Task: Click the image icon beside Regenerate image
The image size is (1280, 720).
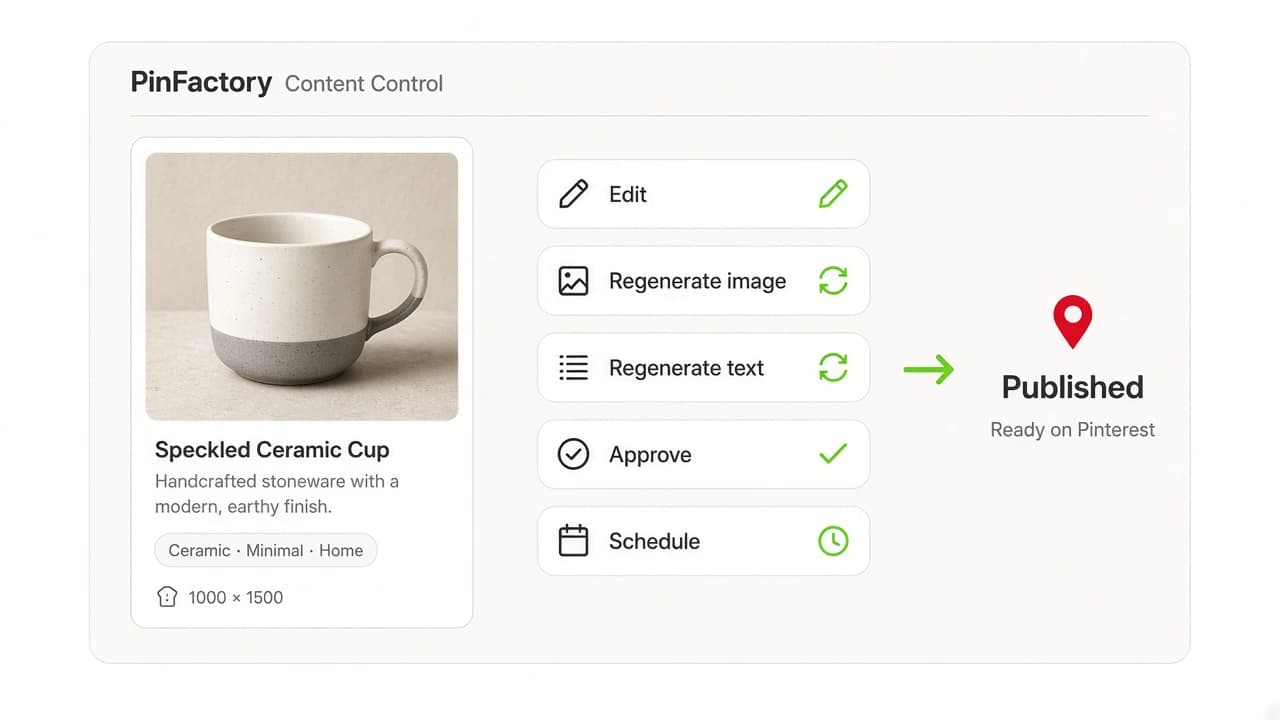Action: (x=573, y=281)
